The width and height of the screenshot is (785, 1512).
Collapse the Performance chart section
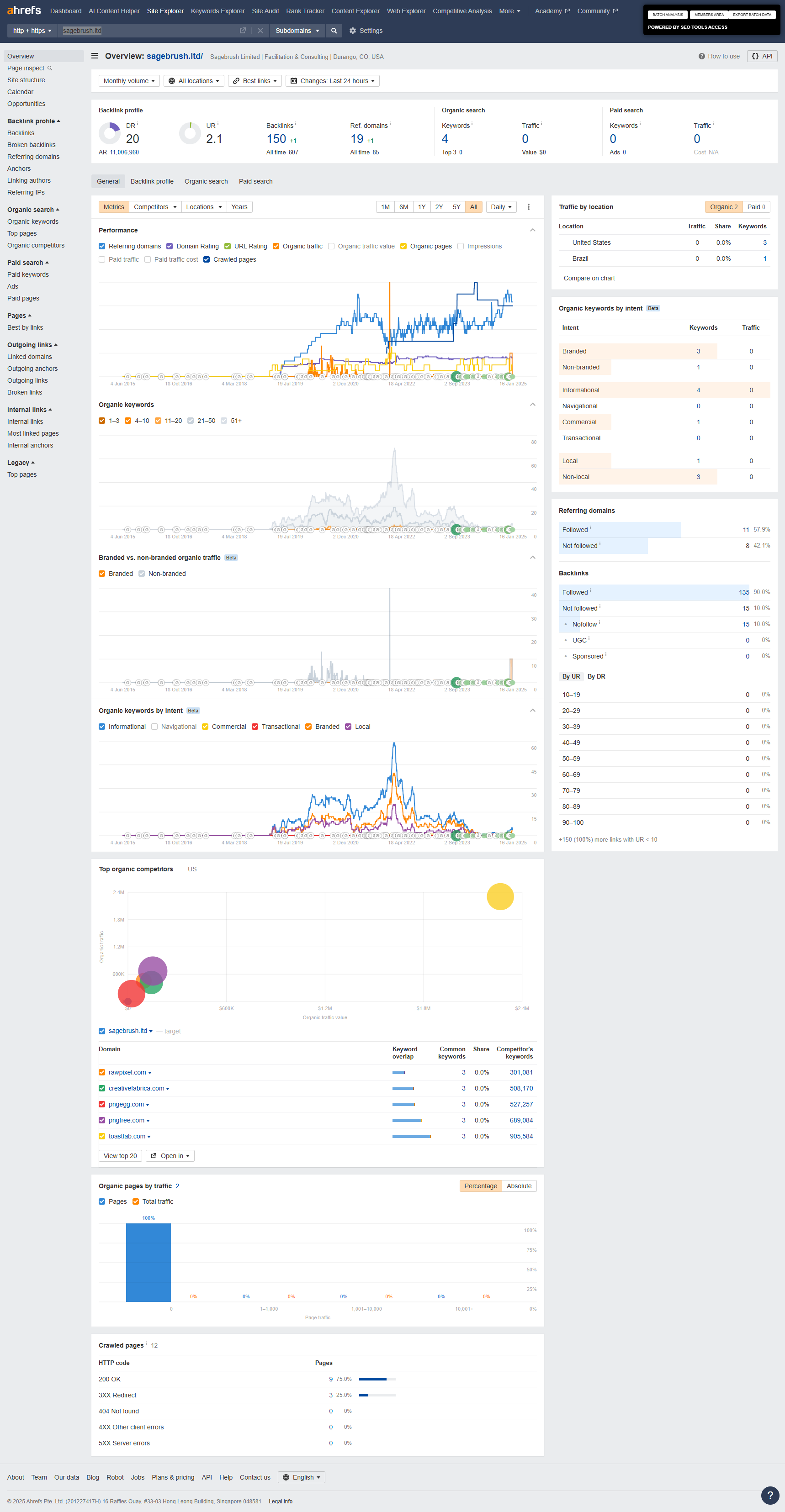[532, 230]
